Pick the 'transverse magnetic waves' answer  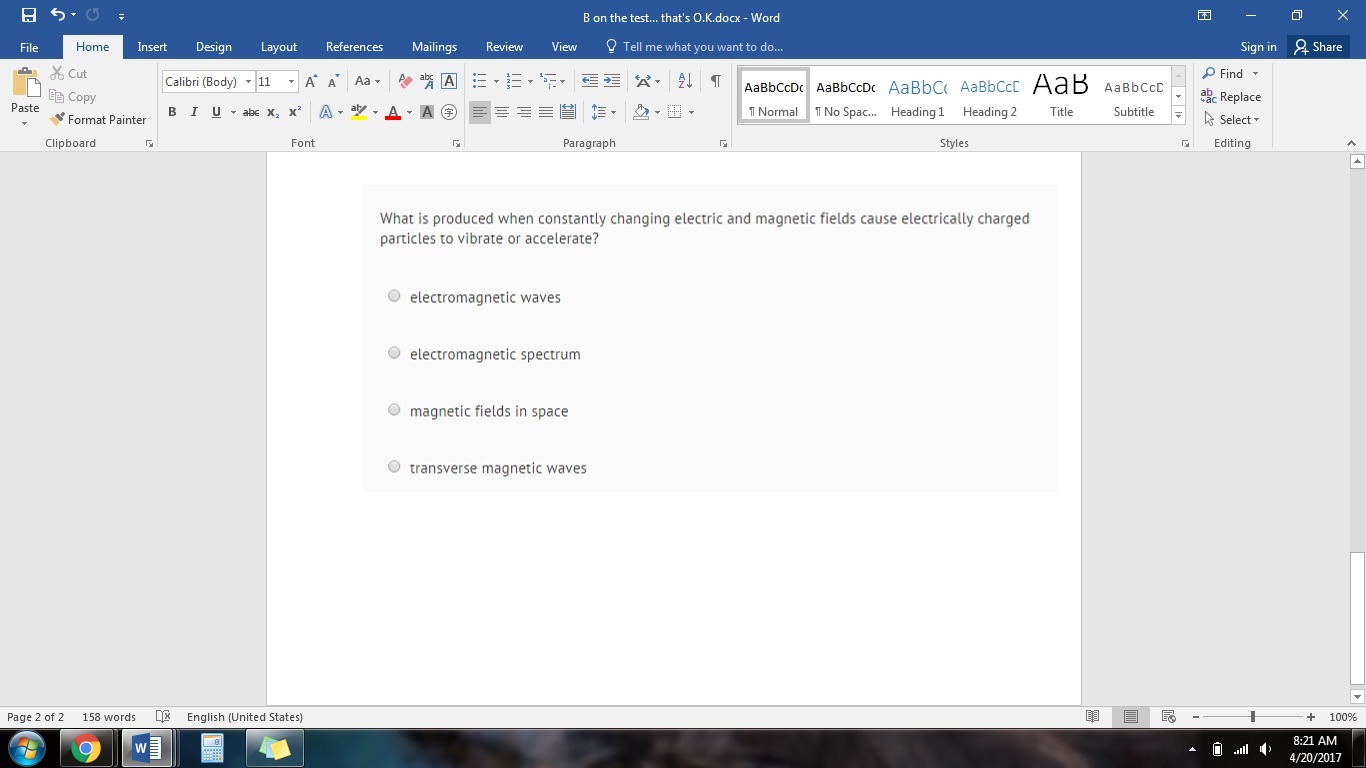click(394, 467)
